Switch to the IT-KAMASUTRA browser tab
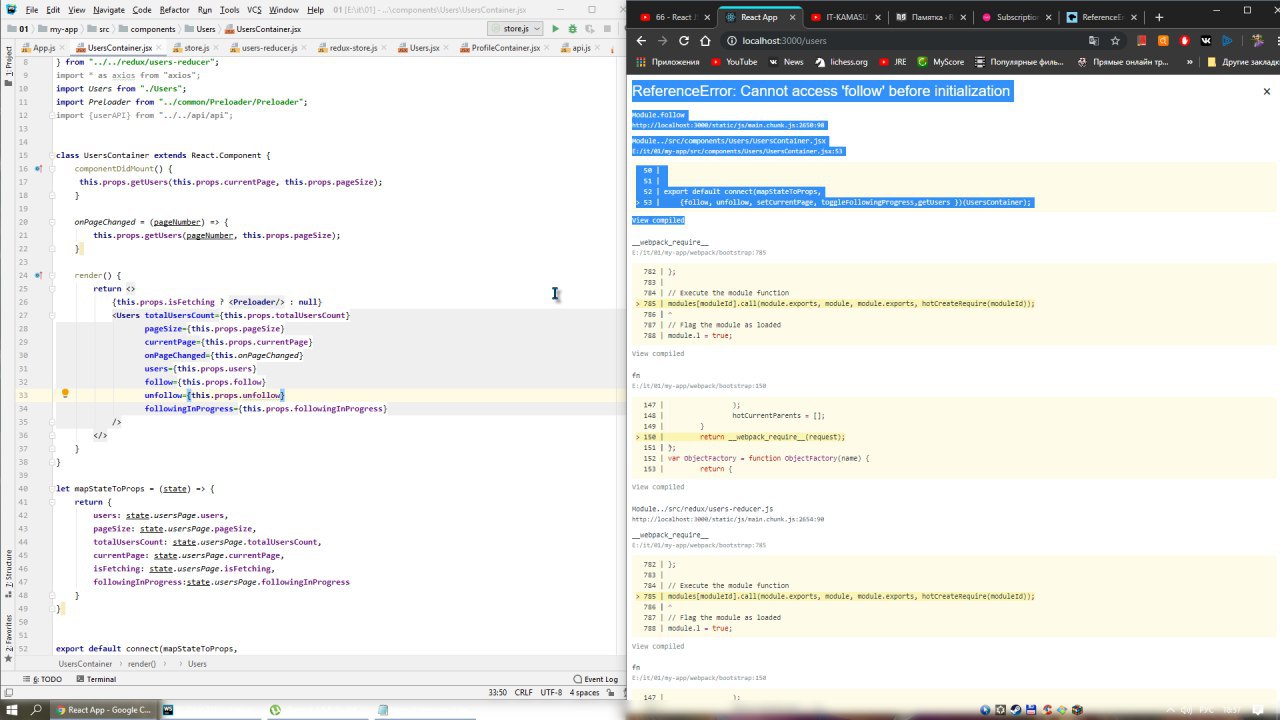Screen dimensions: 1280x720 click(x=843, y=17)
